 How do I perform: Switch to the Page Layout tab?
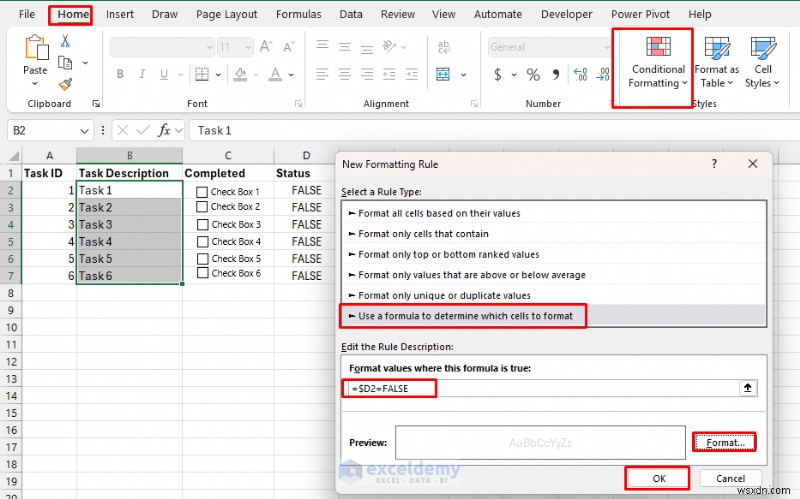click(x=227, y=14)
